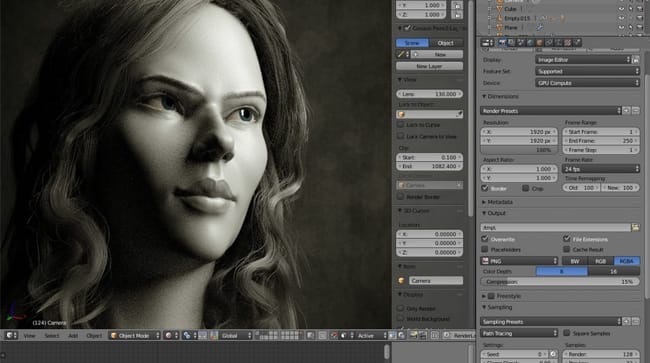This screenshot has height=363, width=650.
Task: Hide the Plane object via eye icon
Action: click(621, 27)
